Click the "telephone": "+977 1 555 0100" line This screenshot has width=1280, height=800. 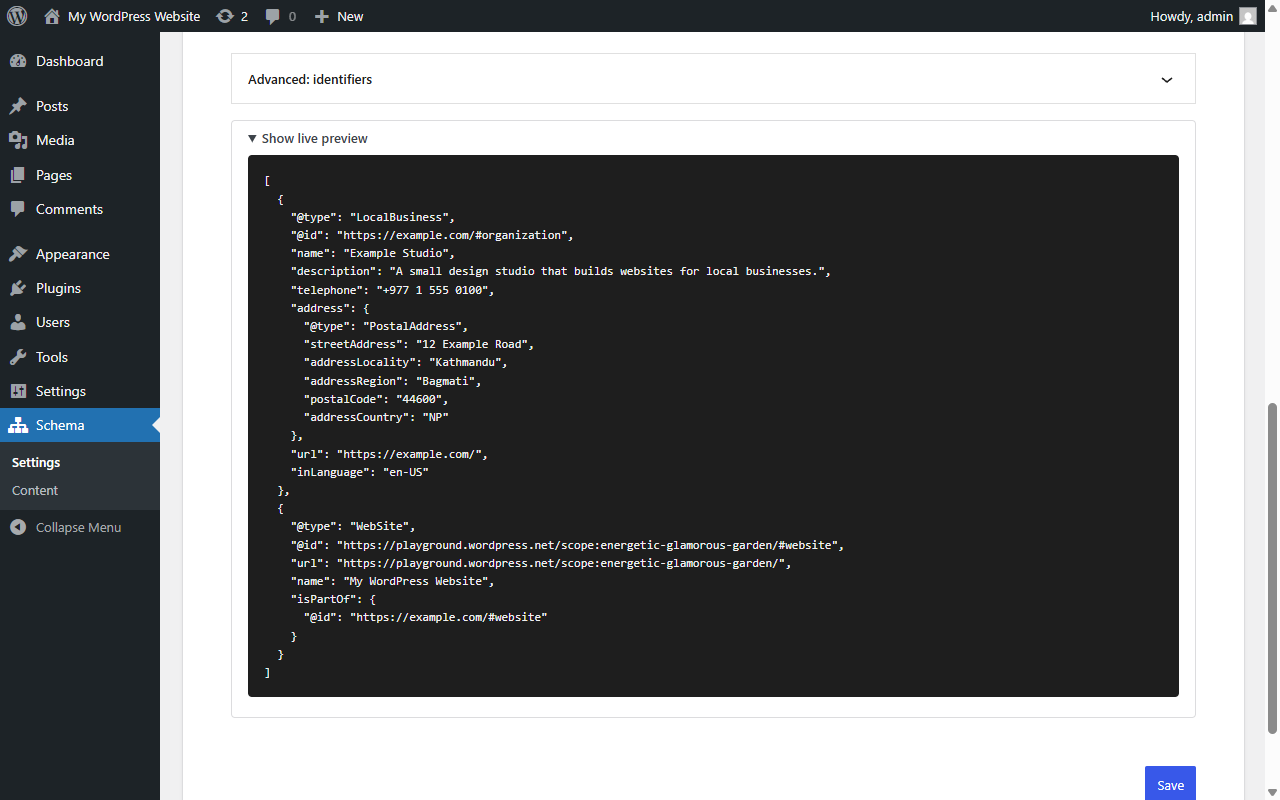[392, 290]
